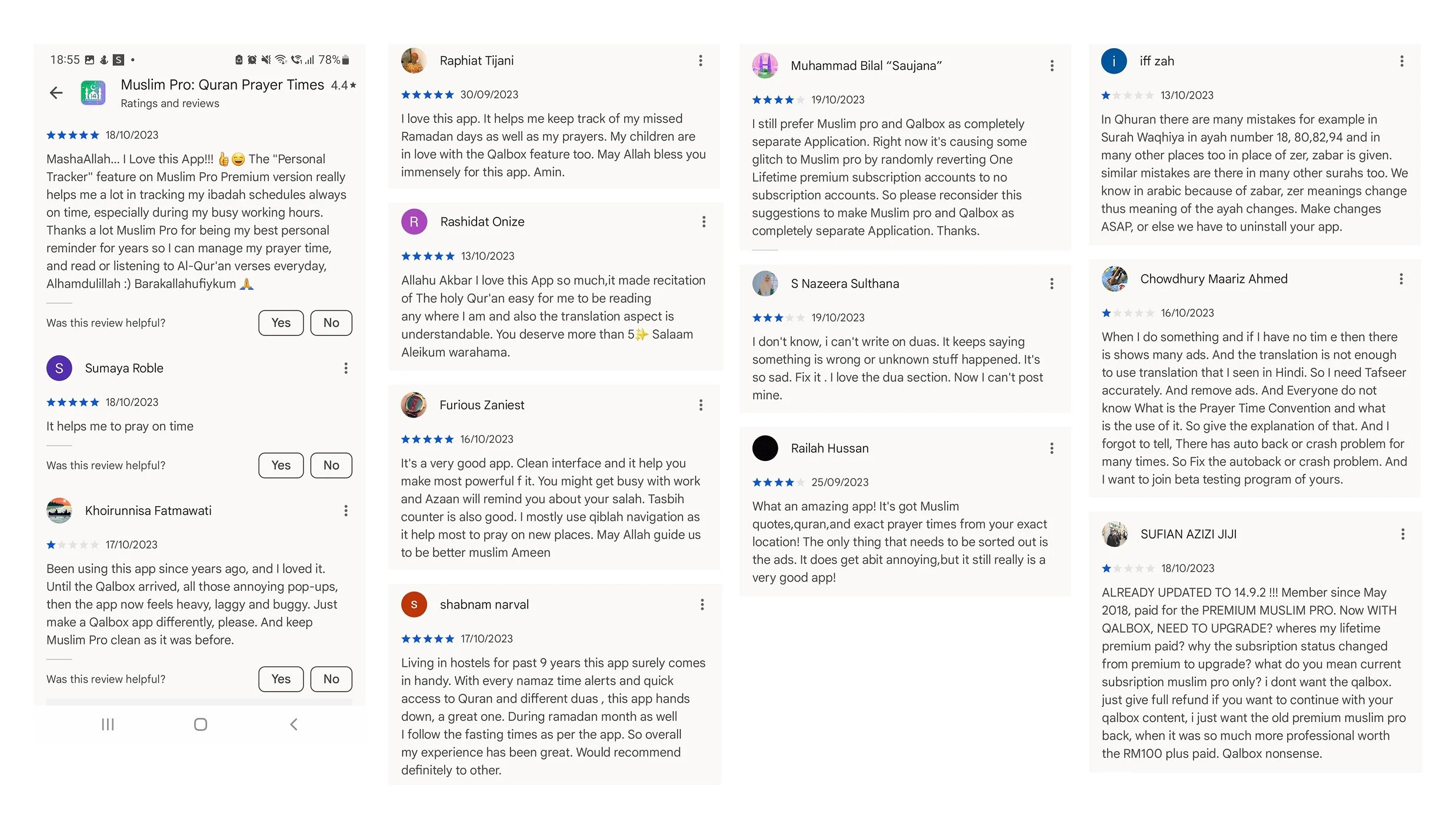Open three-dot menu on Rashidat Onize's review

(704, 222)
